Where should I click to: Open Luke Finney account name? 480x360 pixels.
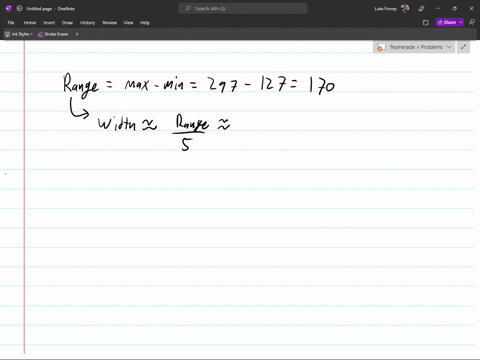tap(385, 9)
